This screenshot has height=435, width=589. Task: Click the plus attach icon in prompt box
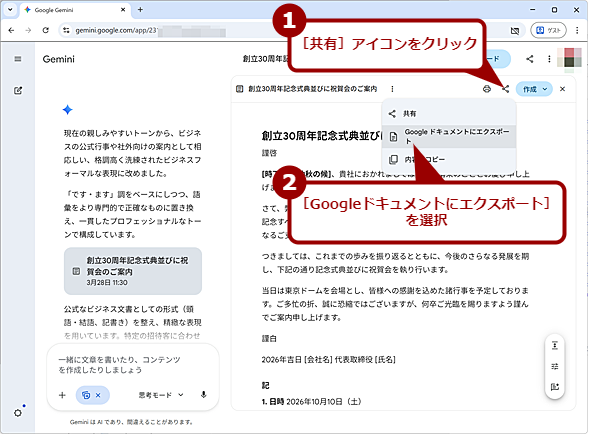click(62, 395)
